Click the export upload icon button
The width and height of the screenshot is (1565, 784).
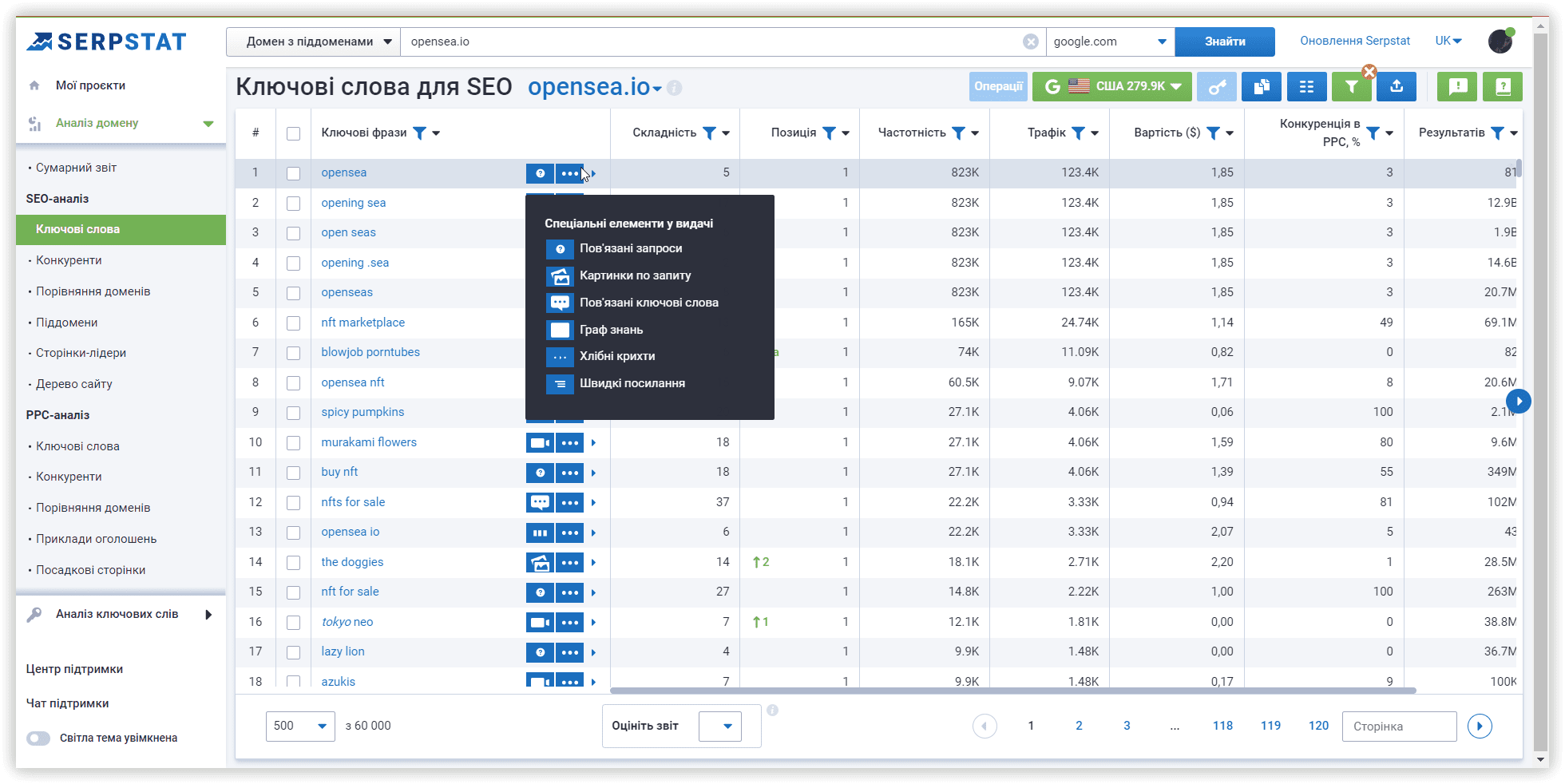[x=1397, y=86]
